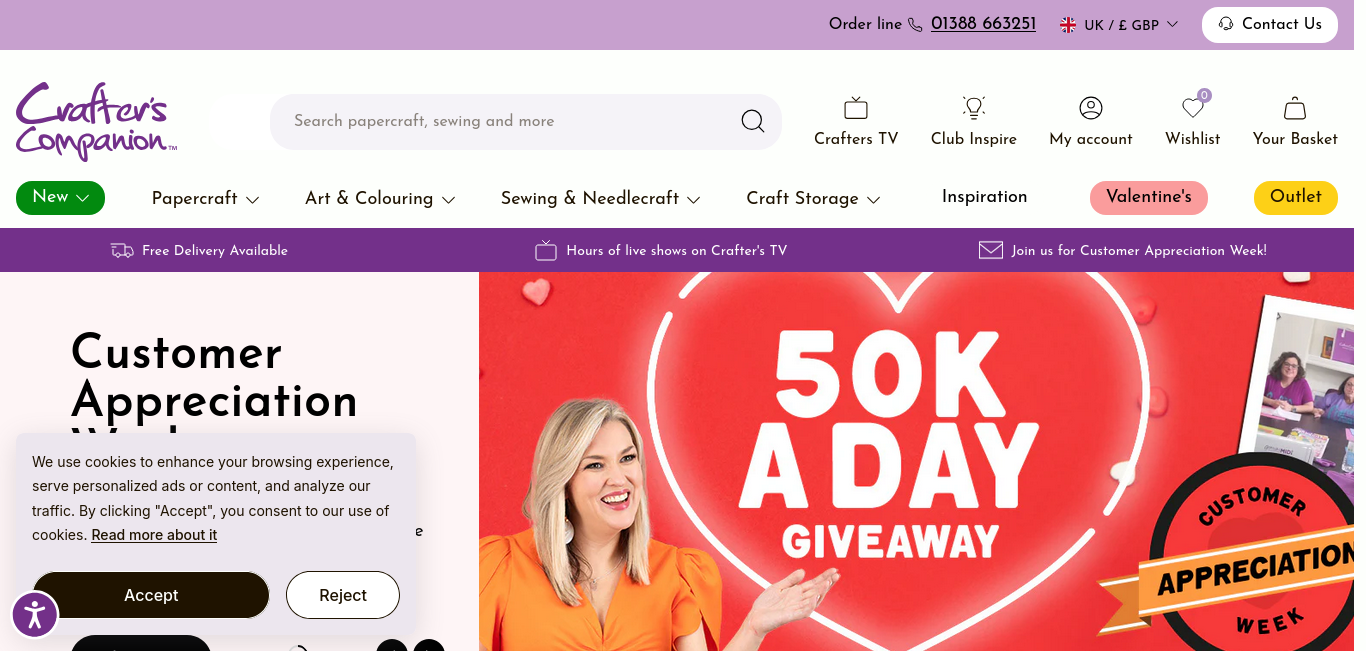
Task: Open the Inspiration menu item
Action: pos(984,197)
